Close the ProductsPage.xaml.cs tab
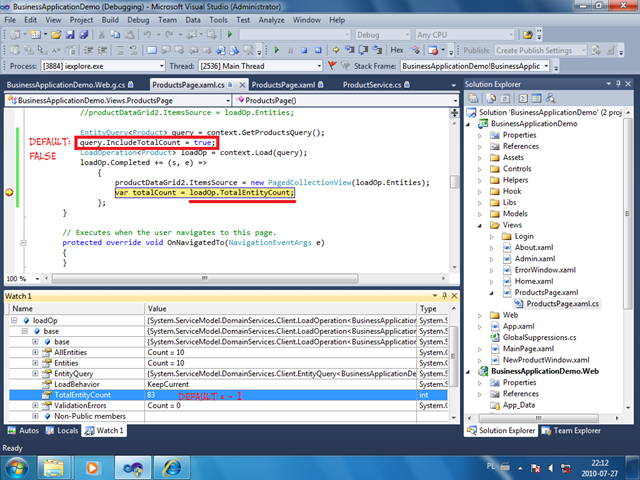Screen dimensions: 640x480 tap(242, 85)
